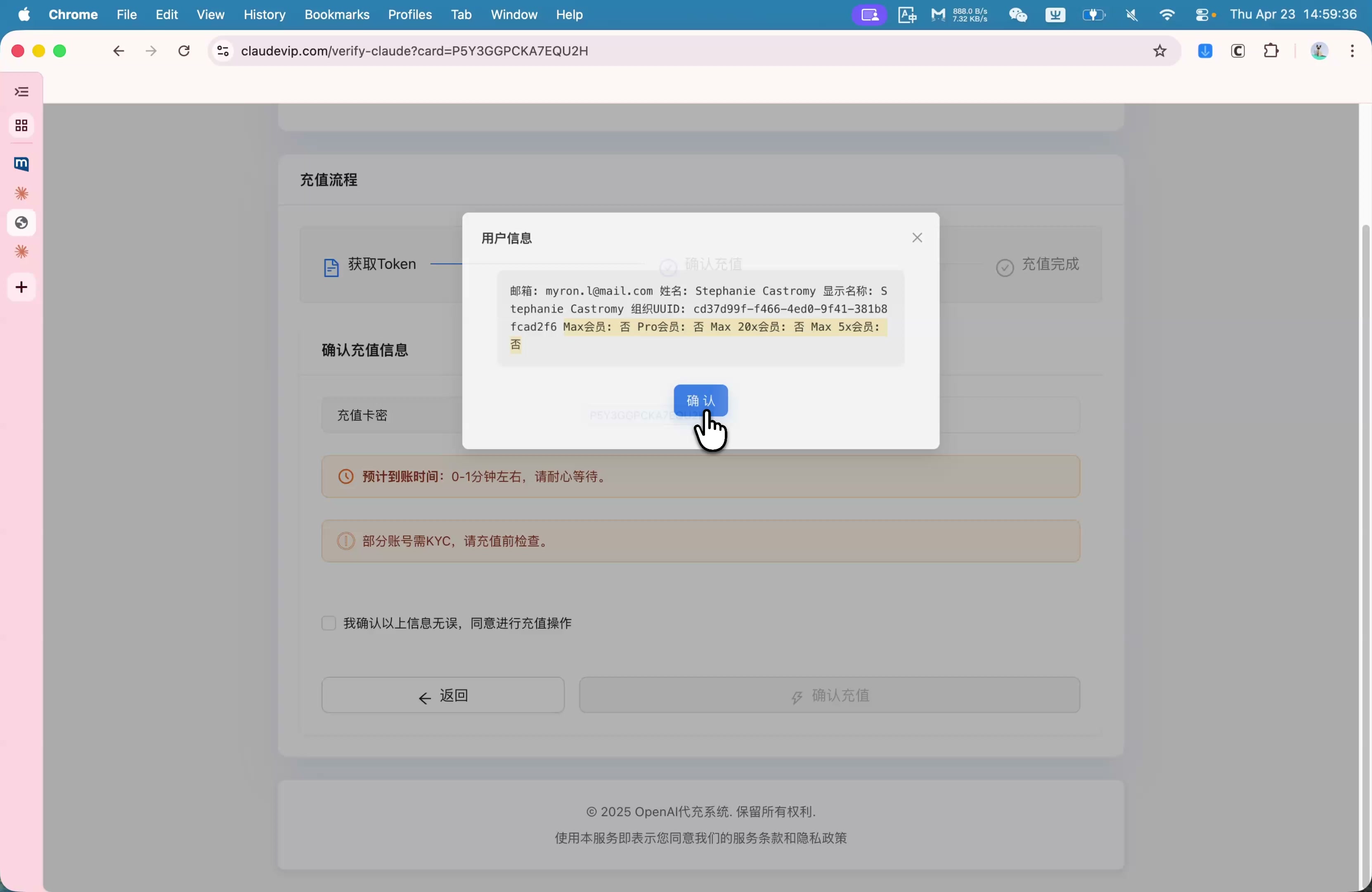1372x892 pixels.
Task: Open the Apple menu
Action: [x=24, y=14]
